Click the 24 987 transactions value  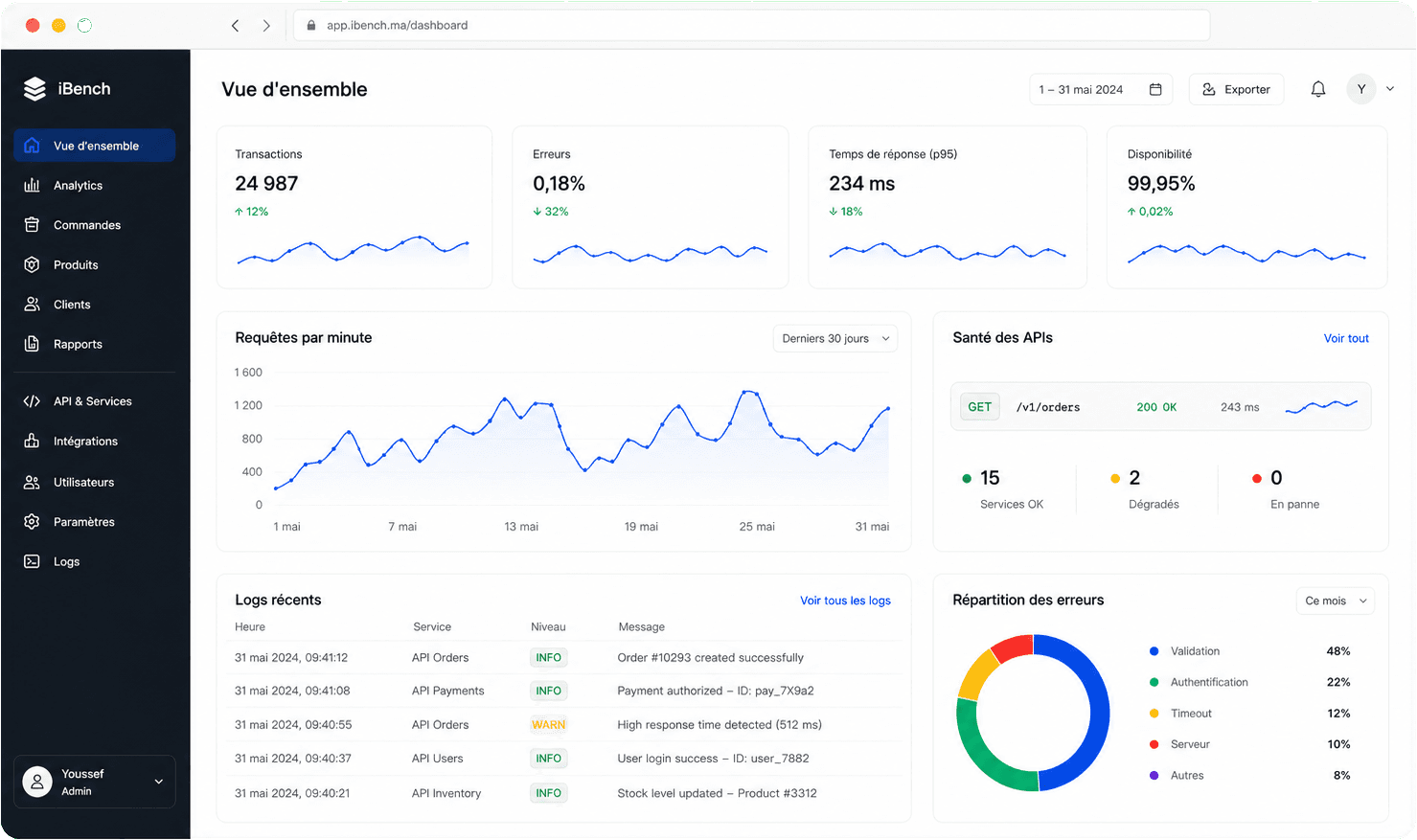266,184
